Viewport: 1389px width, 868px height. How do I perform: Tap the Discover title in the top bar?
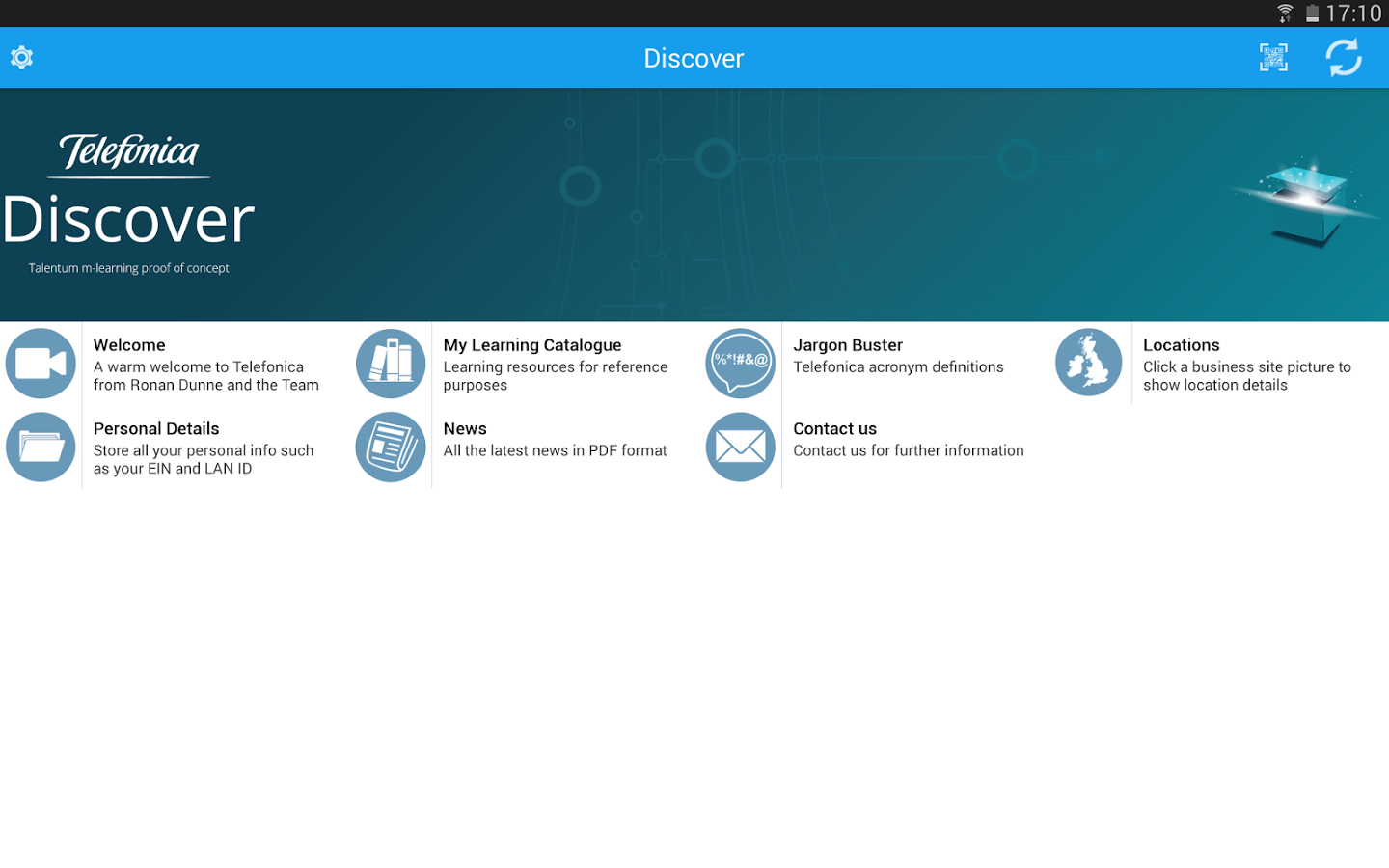point(694,58)
